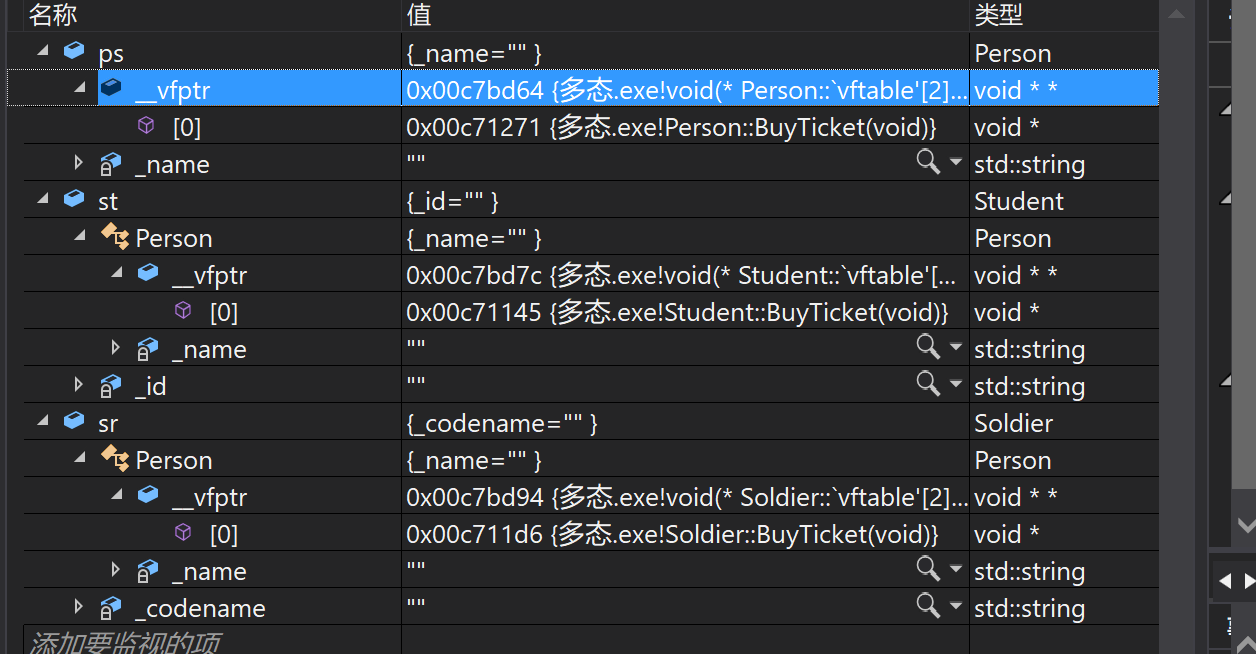This screenshot has height=654, width=1256.
Task: Open visualizer dropdown arrow for _codename
Action: coord(955,607)
